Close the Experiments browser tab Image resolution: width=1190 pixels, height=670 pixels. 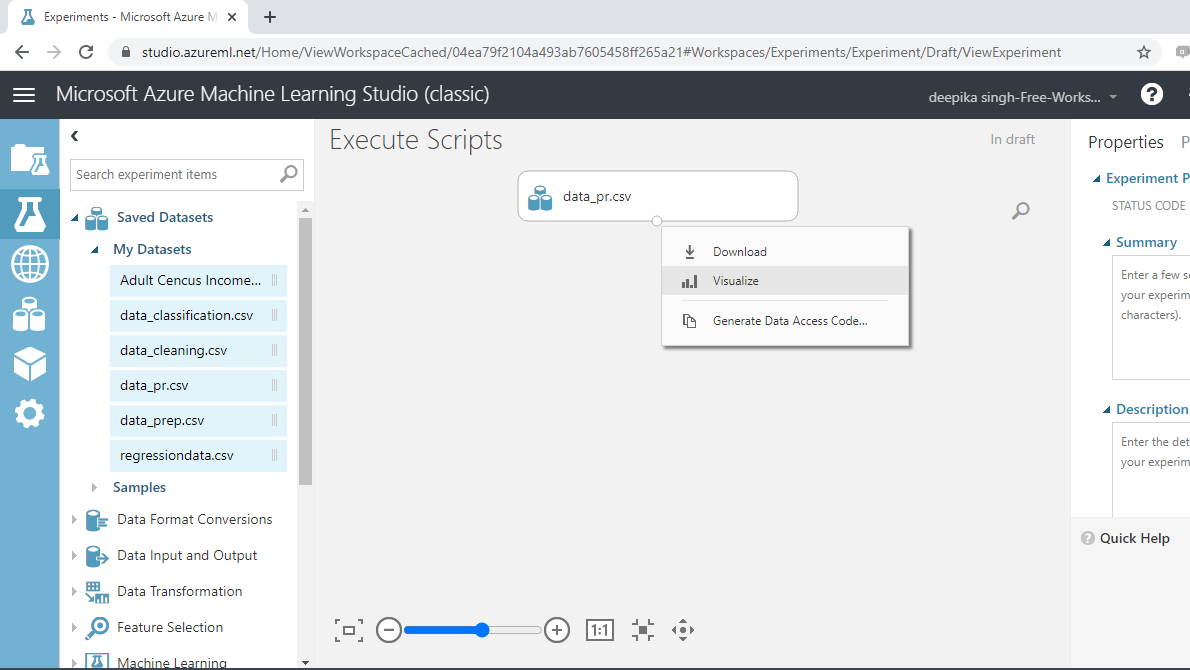(232, 17)
